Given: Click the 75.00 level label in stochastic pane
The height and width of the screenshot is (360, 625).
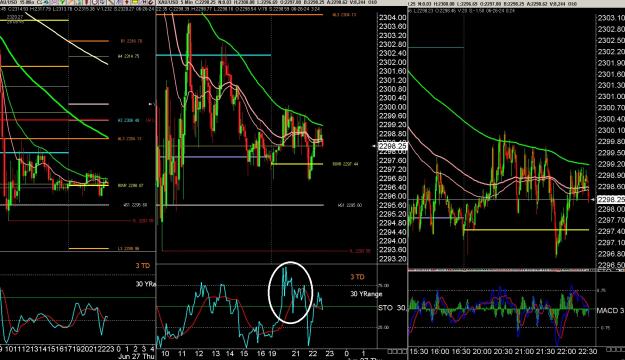Looking at the screenshot, I should (383, 285).
